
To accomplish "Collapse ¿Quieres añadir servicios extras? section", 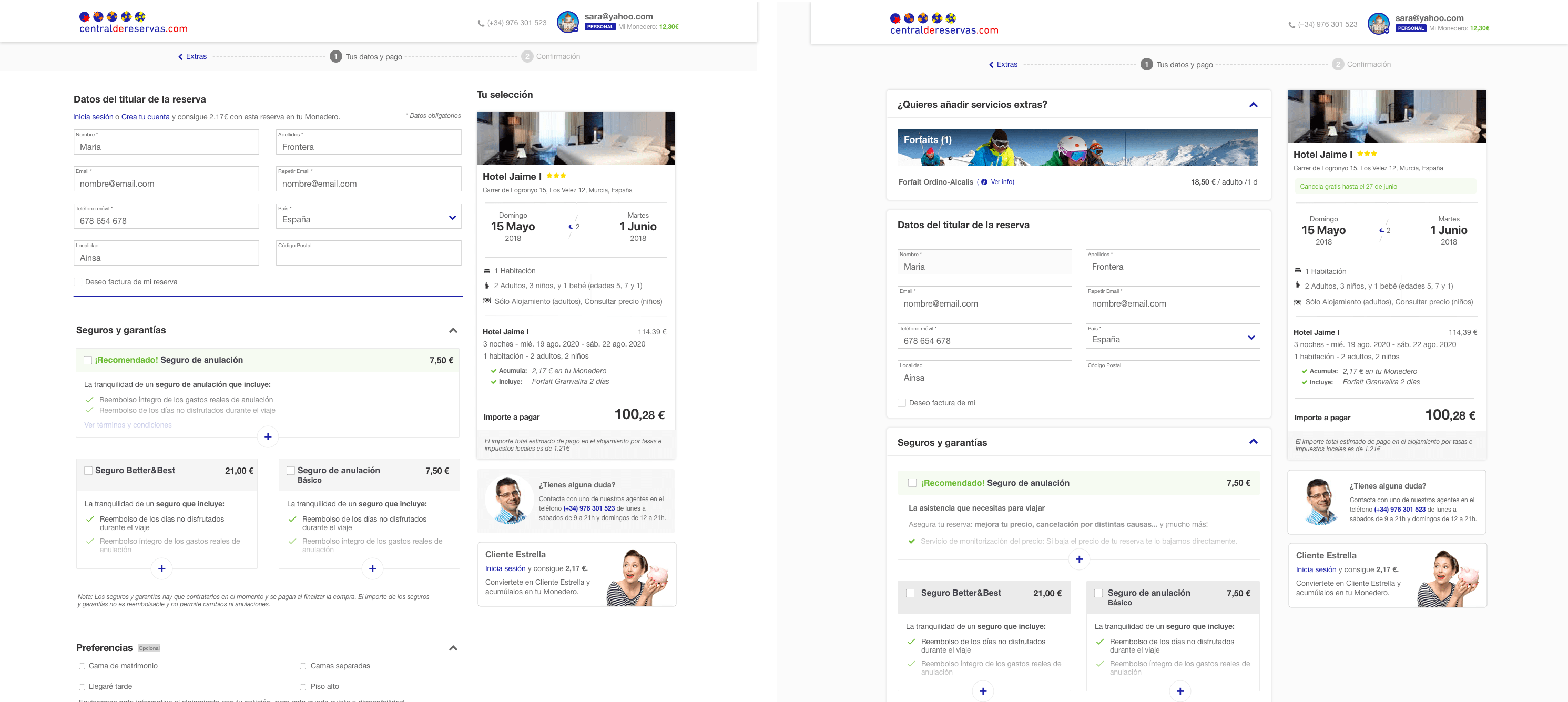I will click(1254, 105).
